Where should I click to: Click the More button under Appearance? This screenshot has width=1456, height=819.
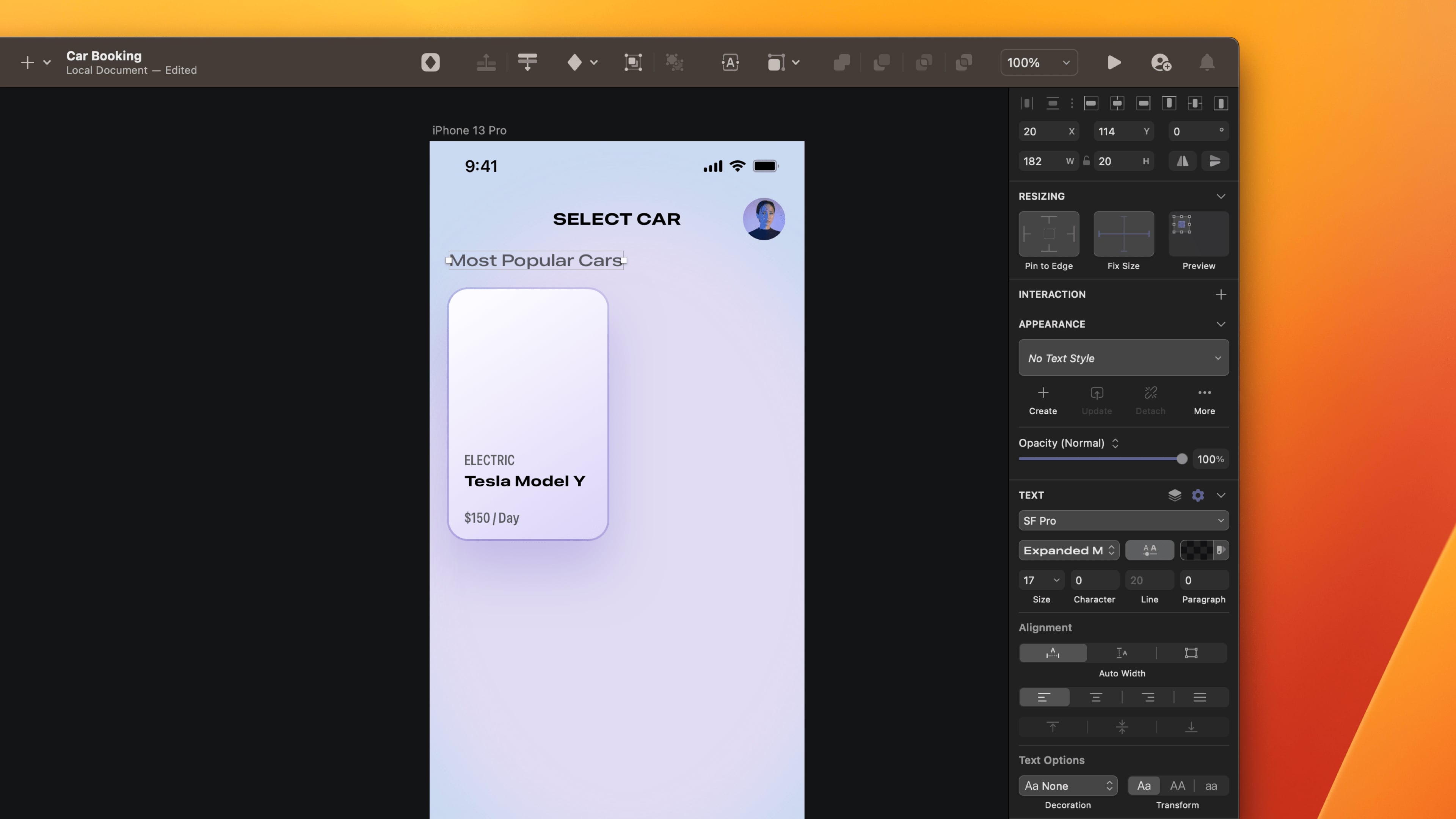coord(1205,400)
